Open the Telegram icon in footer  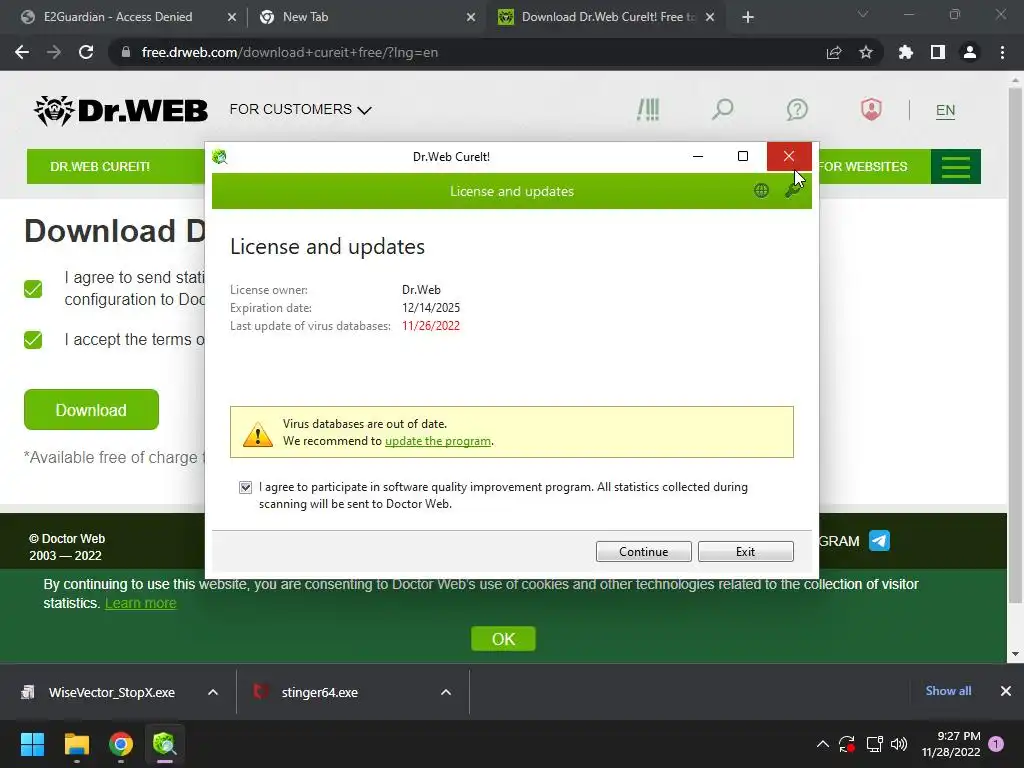coord(879,541)
